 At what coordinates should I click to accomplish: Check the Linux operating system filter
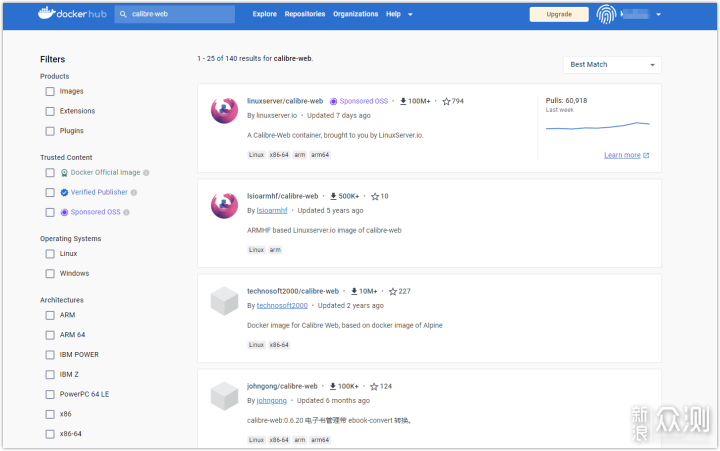[x=50, y=254]
